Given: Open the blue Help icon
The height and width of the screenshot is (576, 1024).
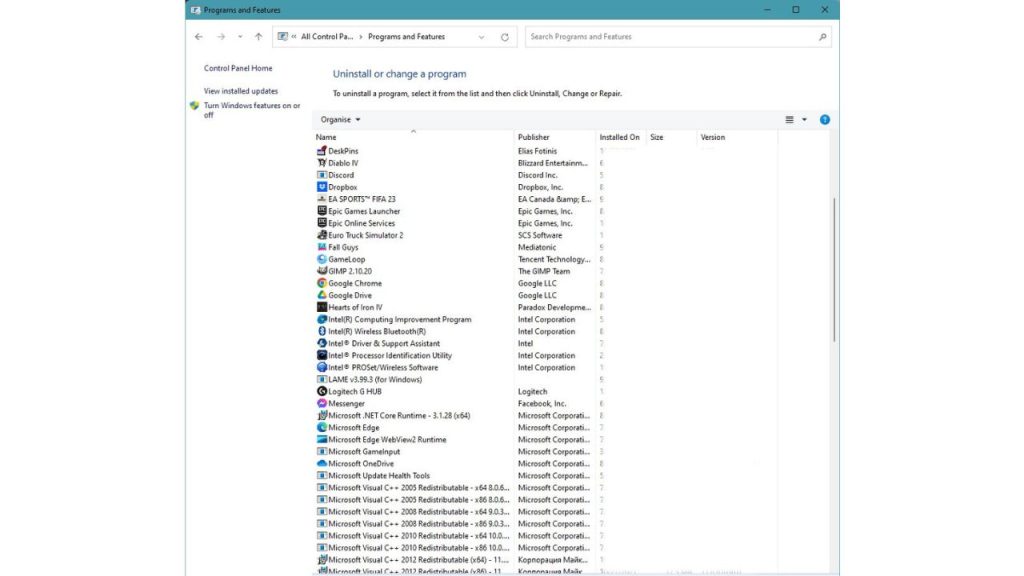Looking at the screenshot, I should 825,120.
